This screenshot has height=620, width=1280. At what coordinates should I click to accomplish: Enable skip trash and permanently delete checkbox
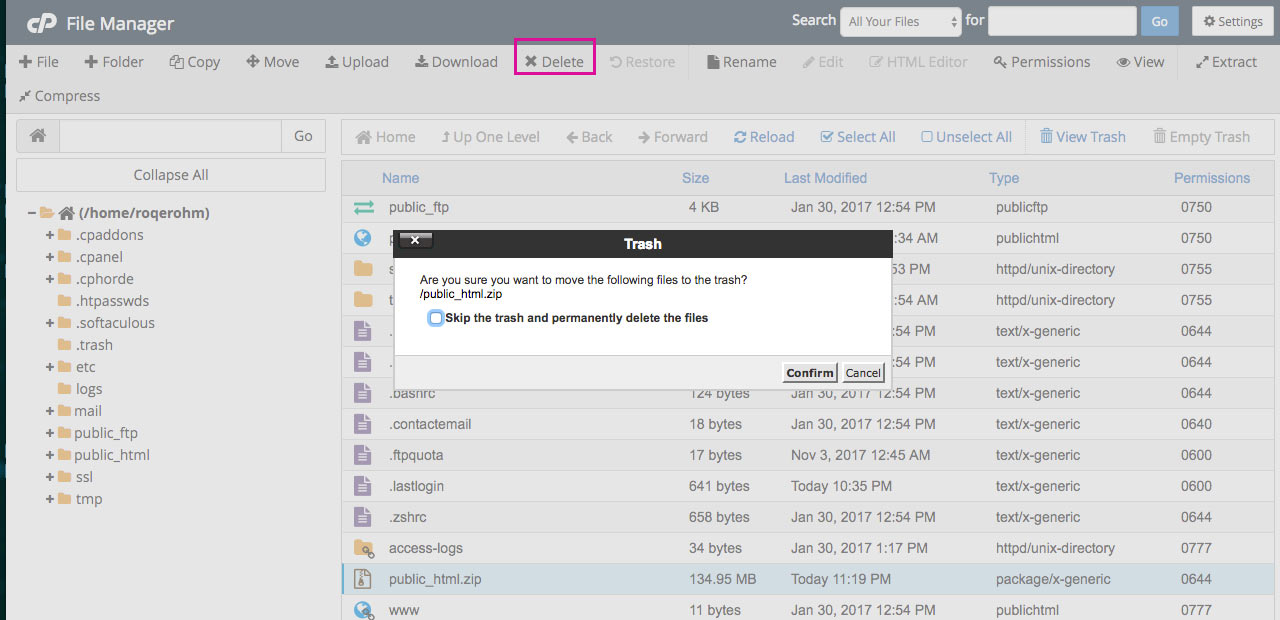tap(436, 318)
